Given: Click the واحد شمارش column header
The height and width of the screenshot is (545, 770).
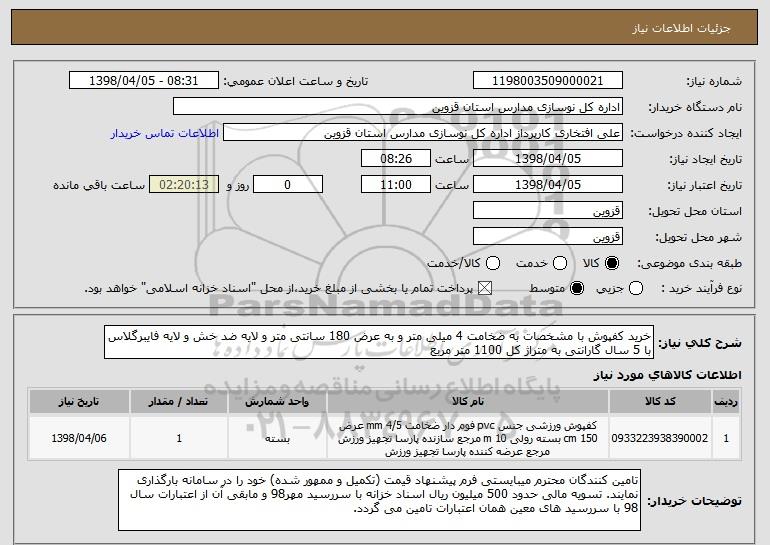Looking at the screenshot, I should pos(277,402).
